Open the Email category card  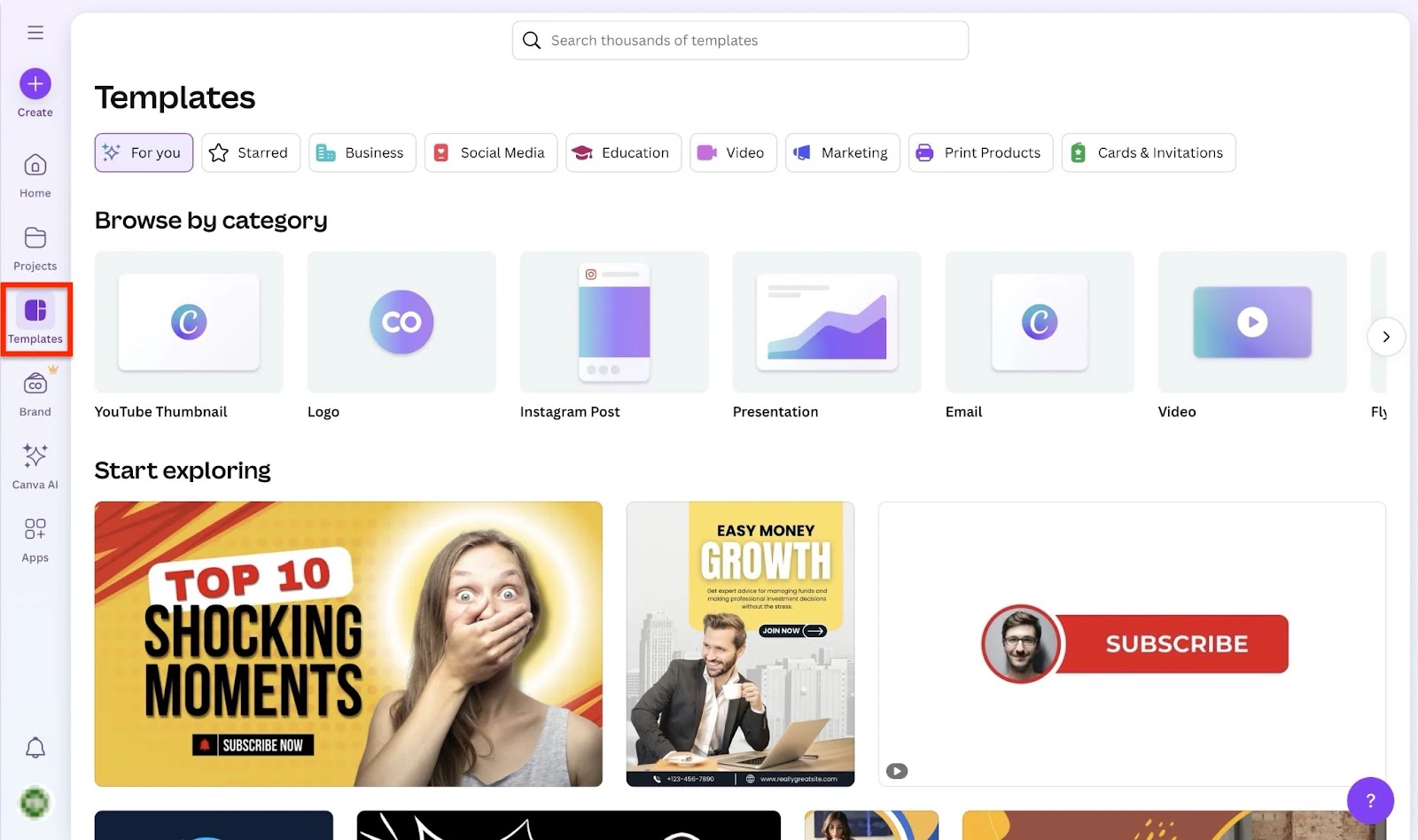pos(1040,323)
